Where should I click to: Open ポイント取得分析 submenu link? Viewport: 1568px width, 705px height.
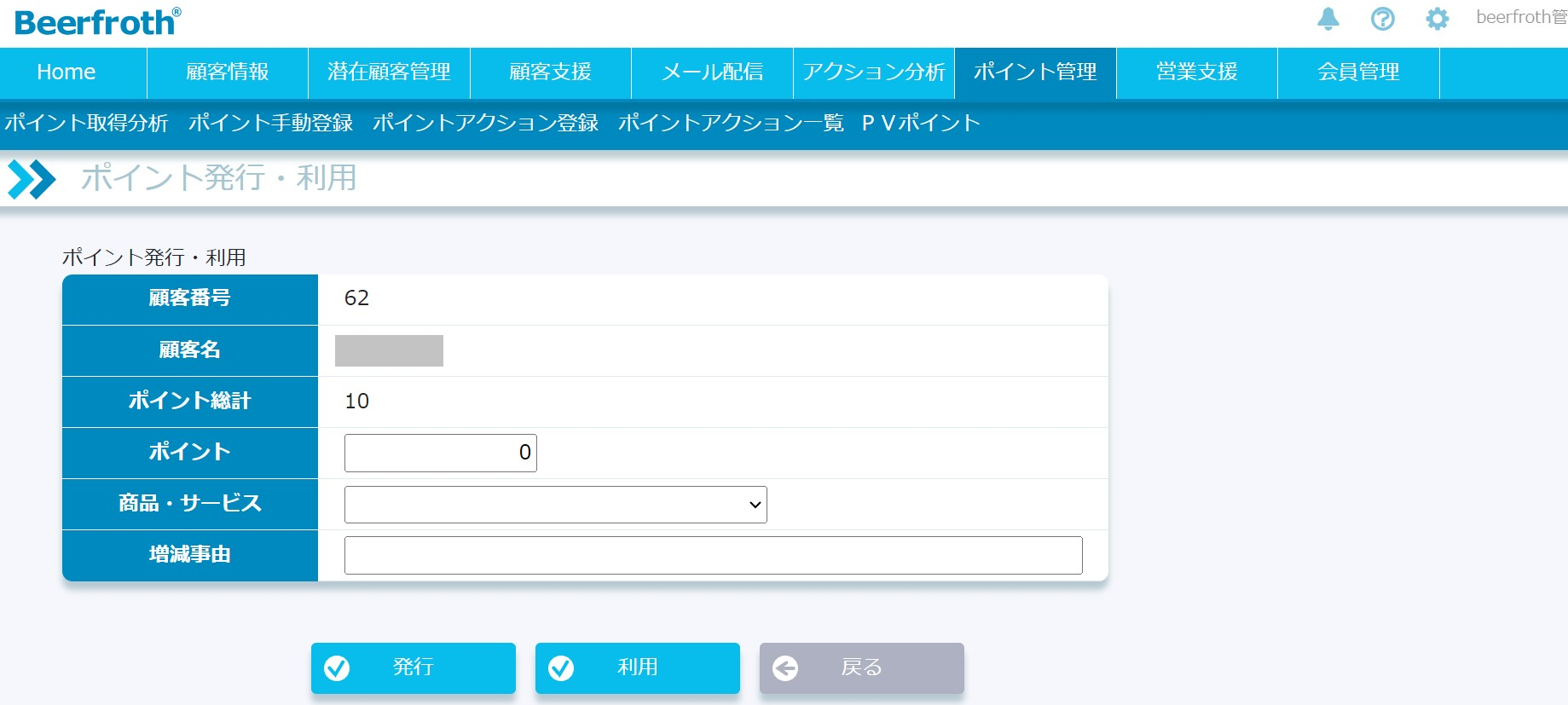[86, 123]
